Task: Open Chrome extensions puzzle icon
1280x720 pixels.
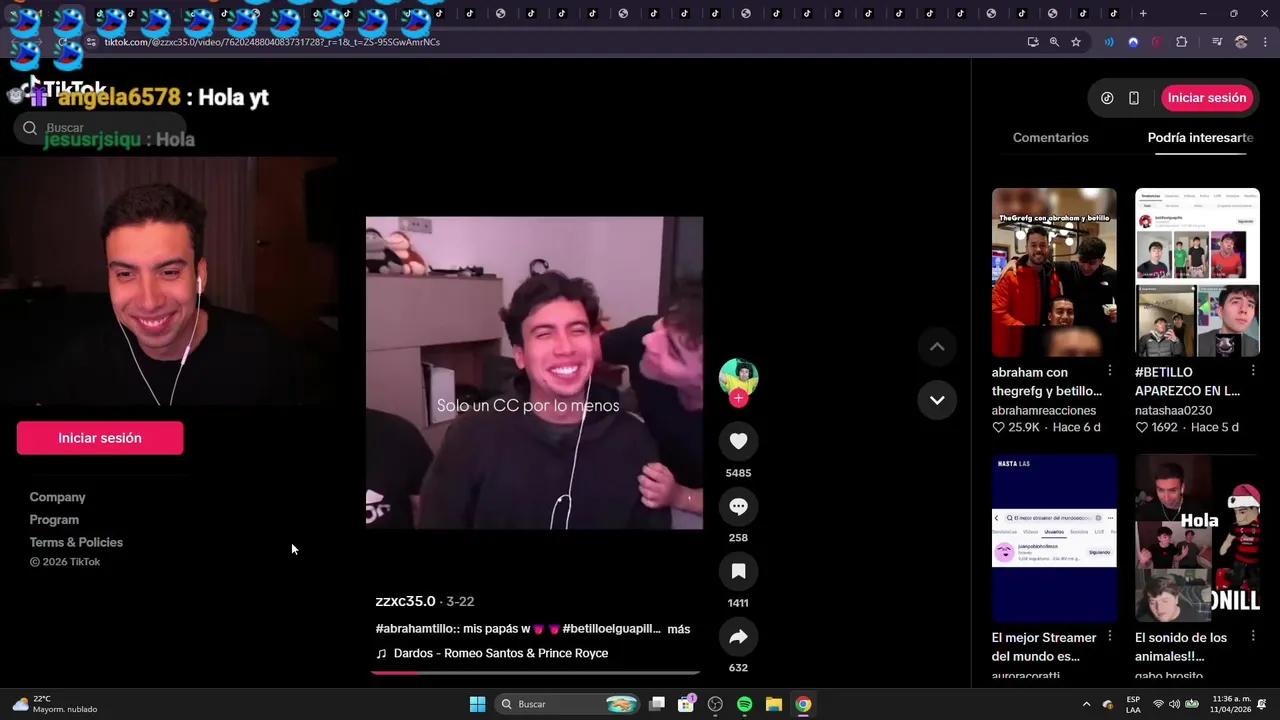Action: click(x=1182, y=42)
